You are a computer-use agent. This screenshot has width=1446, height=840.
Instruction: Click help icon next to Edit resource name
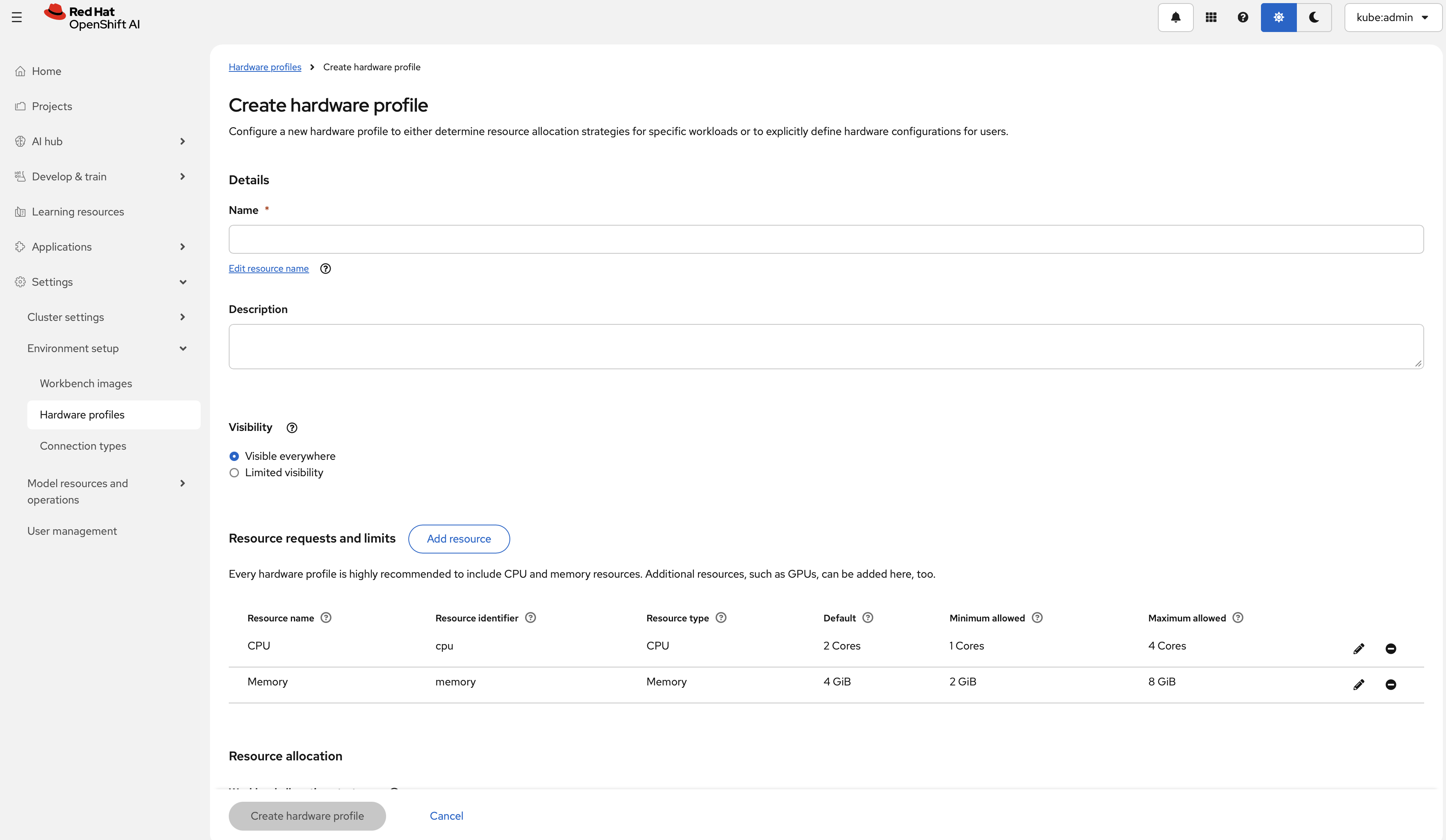(325, 269)
